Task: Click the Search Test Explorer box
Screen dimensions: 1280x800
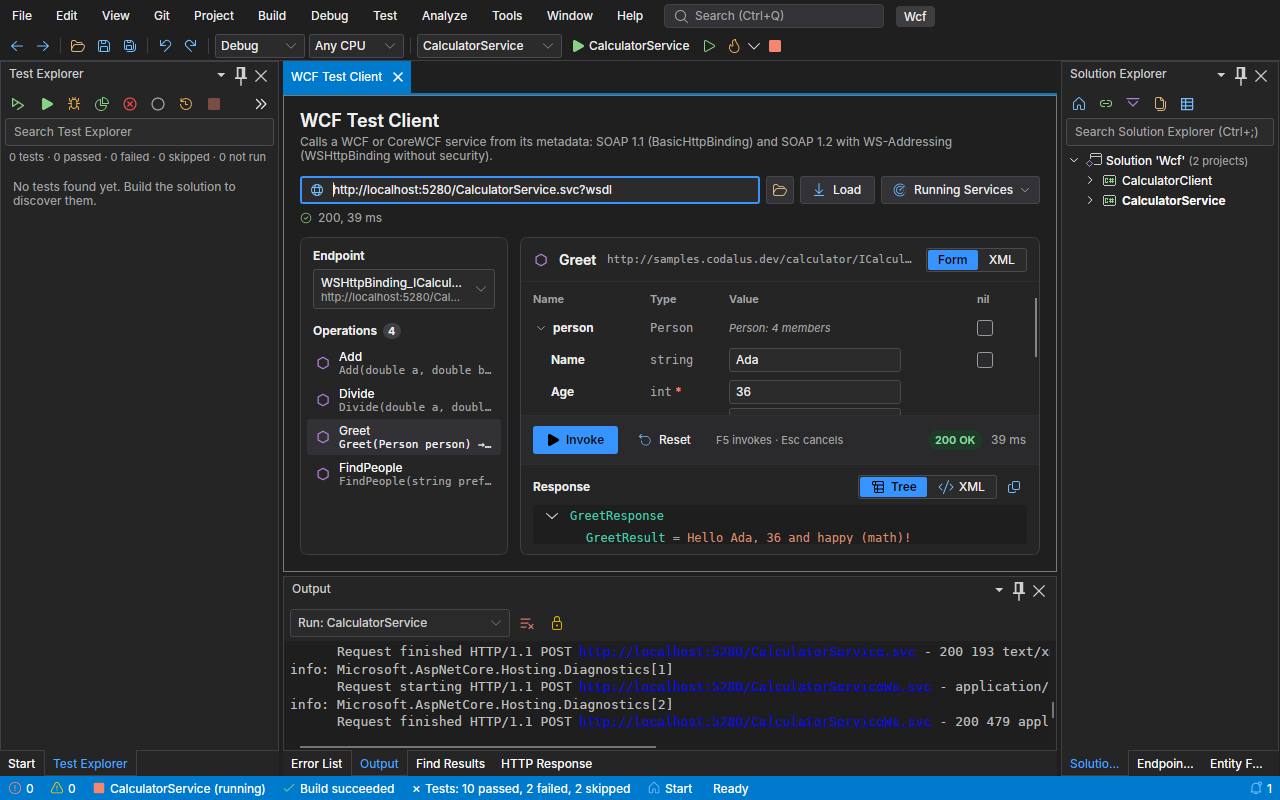Action: point(139,132)
